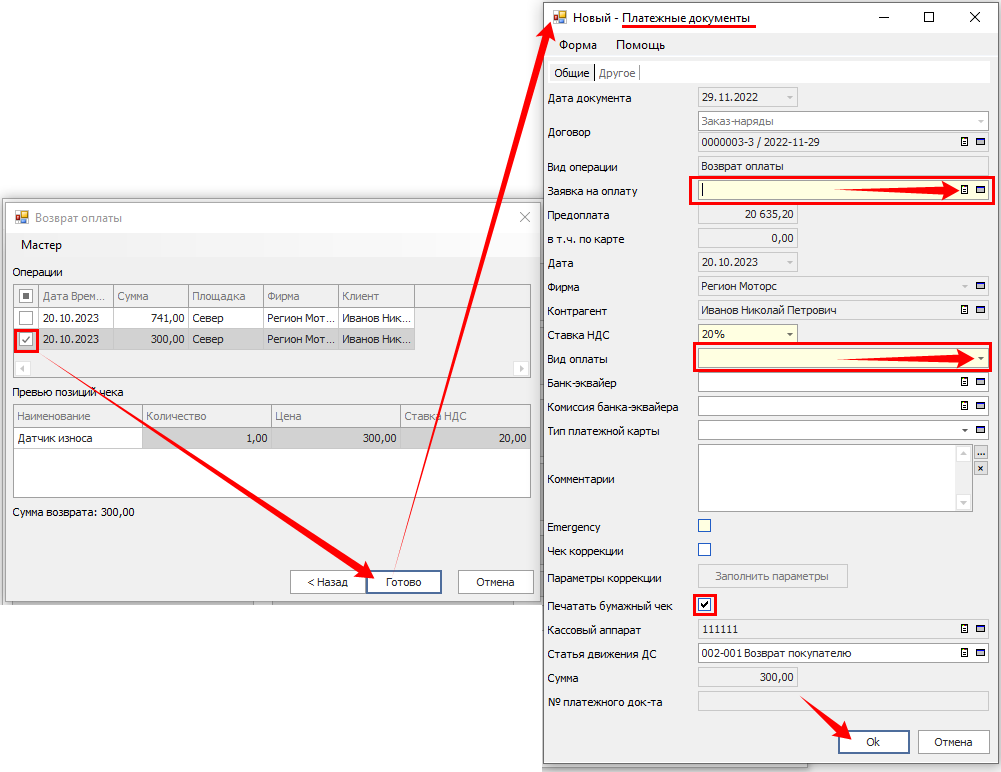Image resolution: width=1001 pixels, height=772 pixels.
Task: Open list icon in Заявка на оплату field
Action: pos(965,190)
